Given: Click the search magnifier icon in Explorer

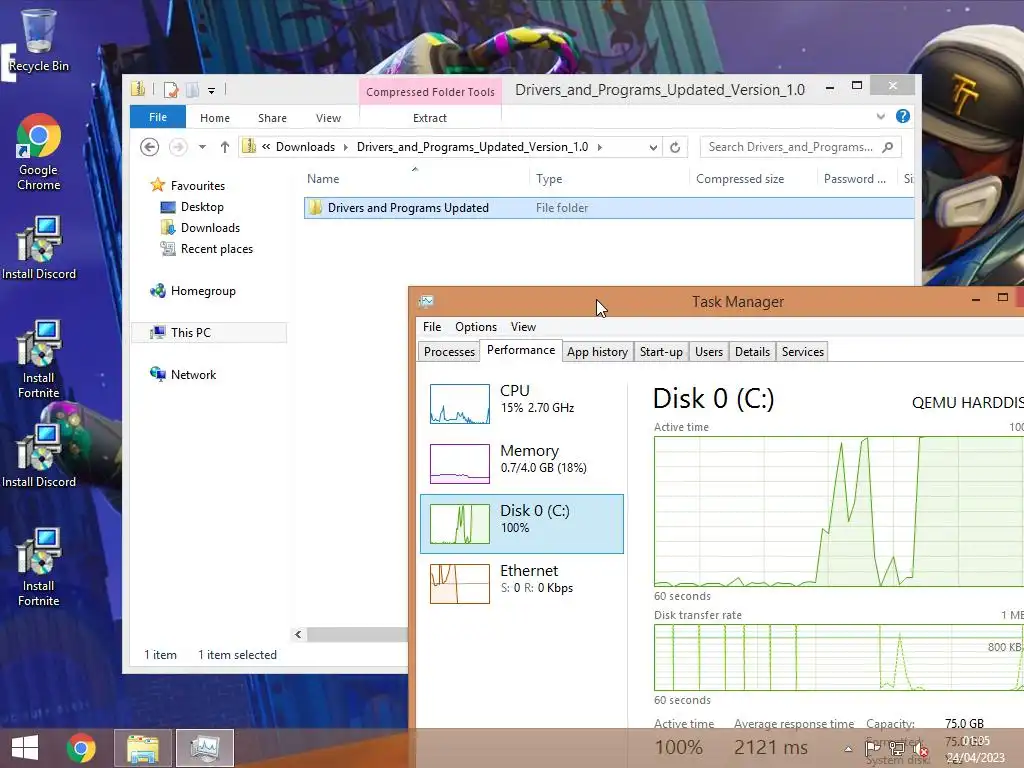Looking at the screenshot, I should (x=888, y=147).
